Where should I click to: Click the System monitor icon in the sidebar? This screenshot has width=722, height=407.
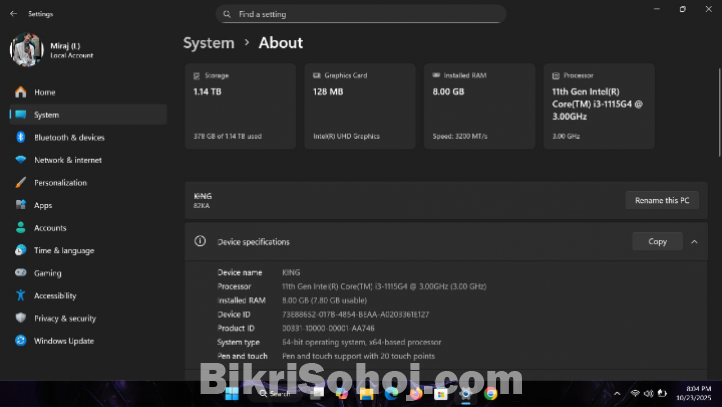[20, 115]
